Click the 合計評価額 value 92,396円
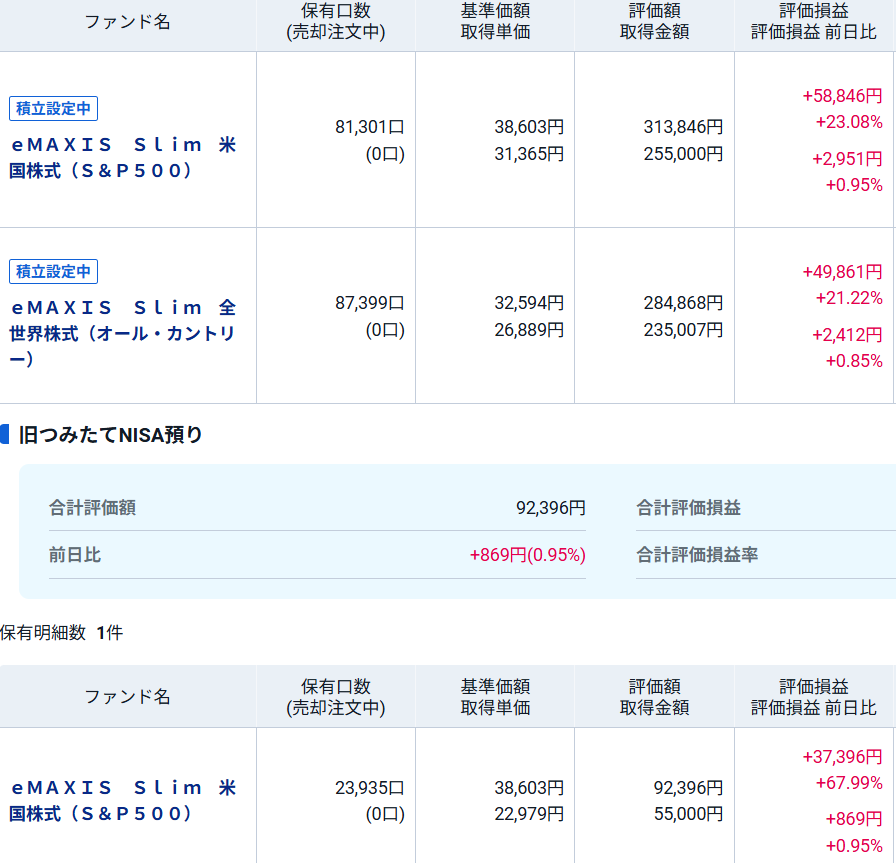This screenshot has height=863, width=896. [x=550, y=508]
